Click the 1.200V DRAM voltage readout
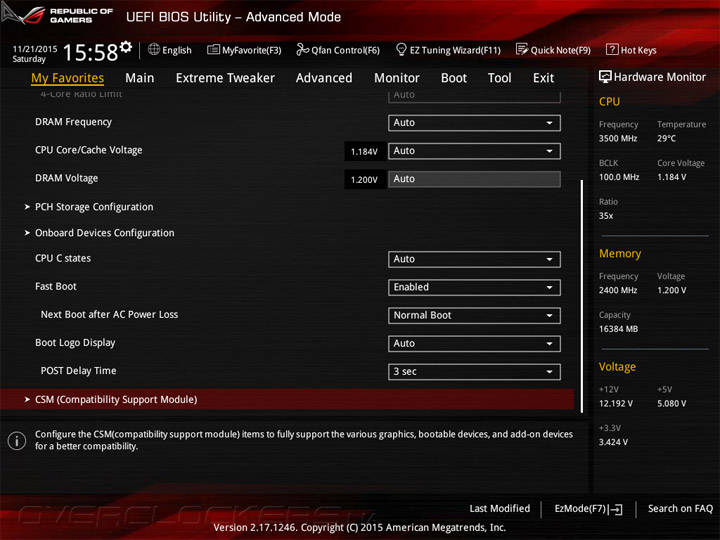The width and height of the screenshot is (720, 540). 365,180
